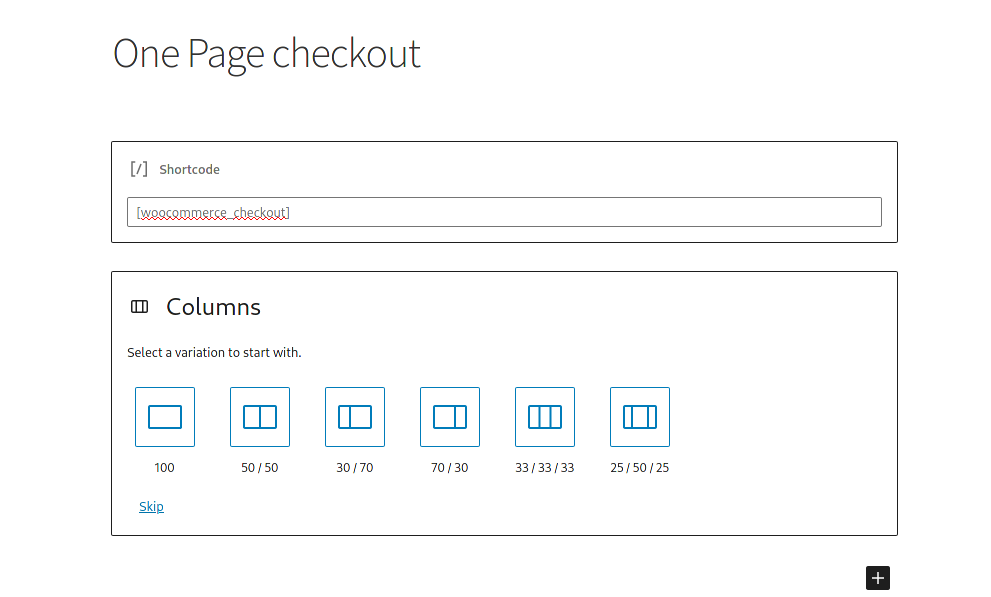
Task: Click the '30 / 70' layout label
Action: (355, 467)
